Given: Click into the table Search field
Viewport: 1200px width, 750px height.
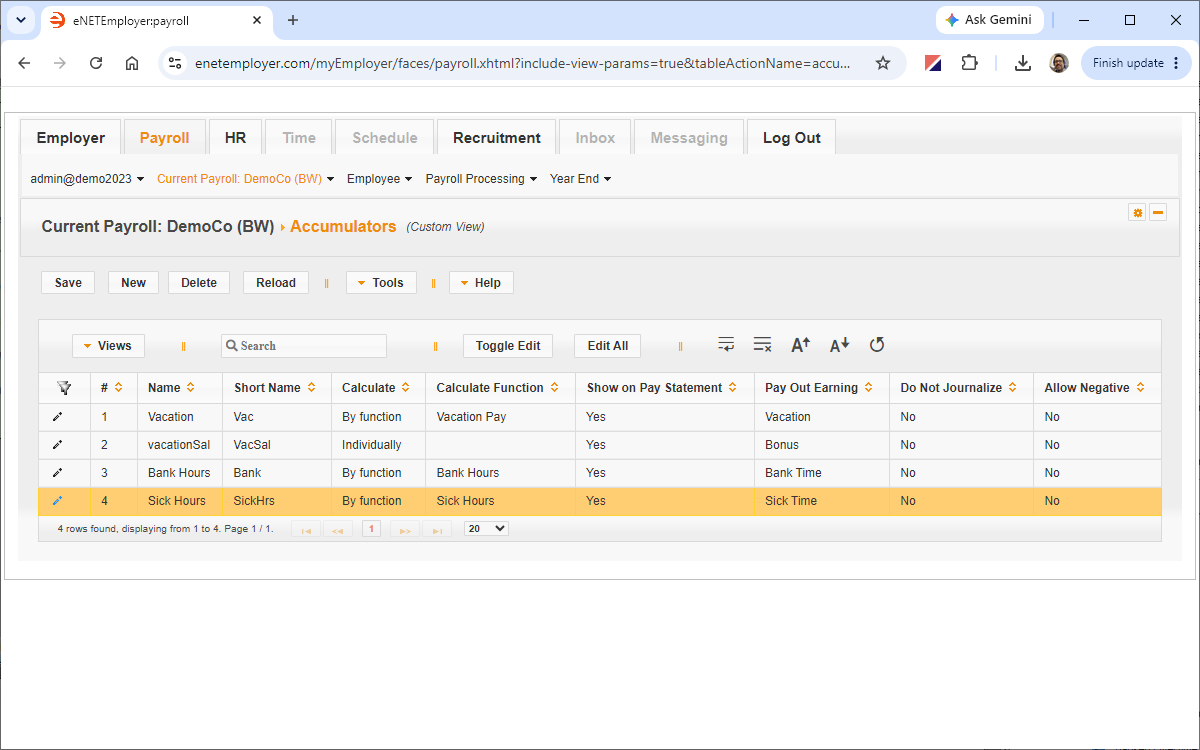Looking at the screenshot, I should point(304,346).
